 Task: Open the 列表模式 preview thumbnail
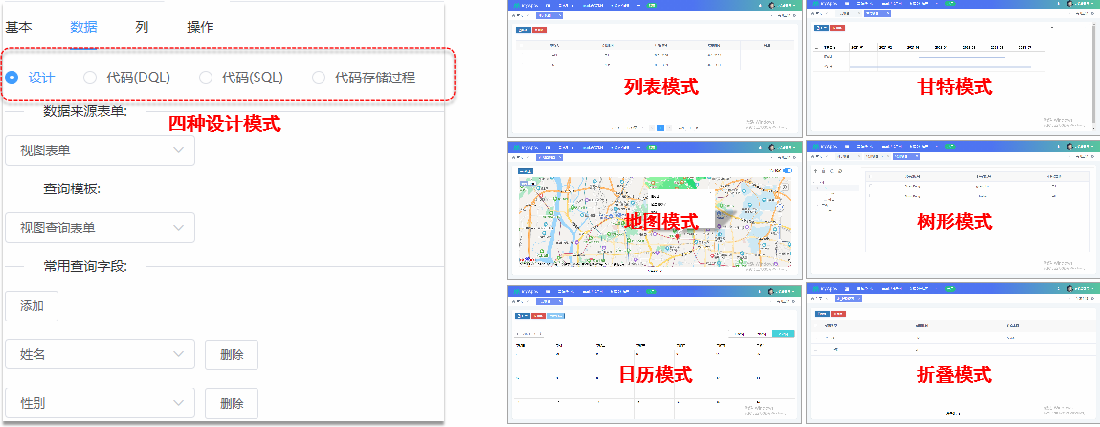point(655,68)
